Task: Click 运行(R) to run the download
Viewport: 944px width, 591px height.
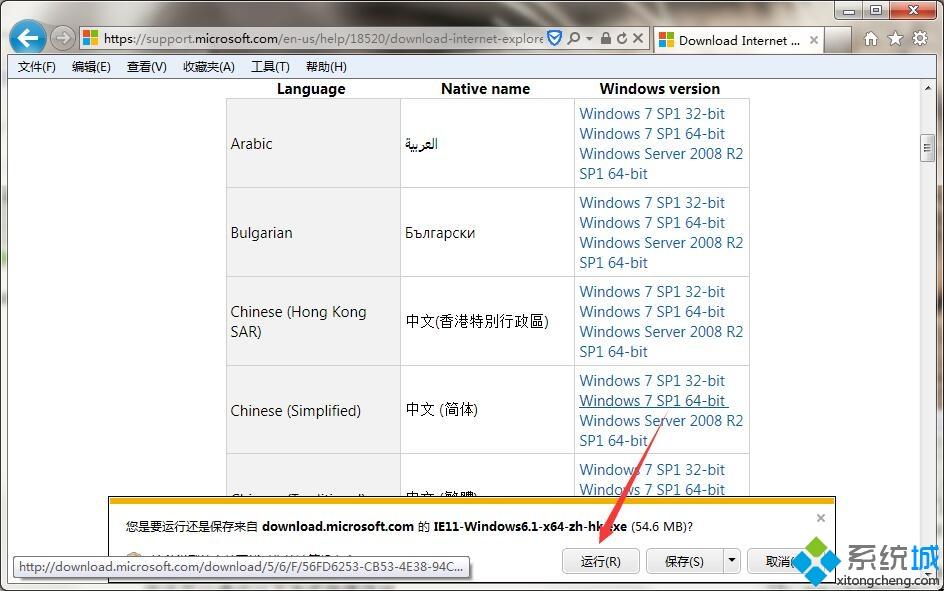Action: (600, 561)
